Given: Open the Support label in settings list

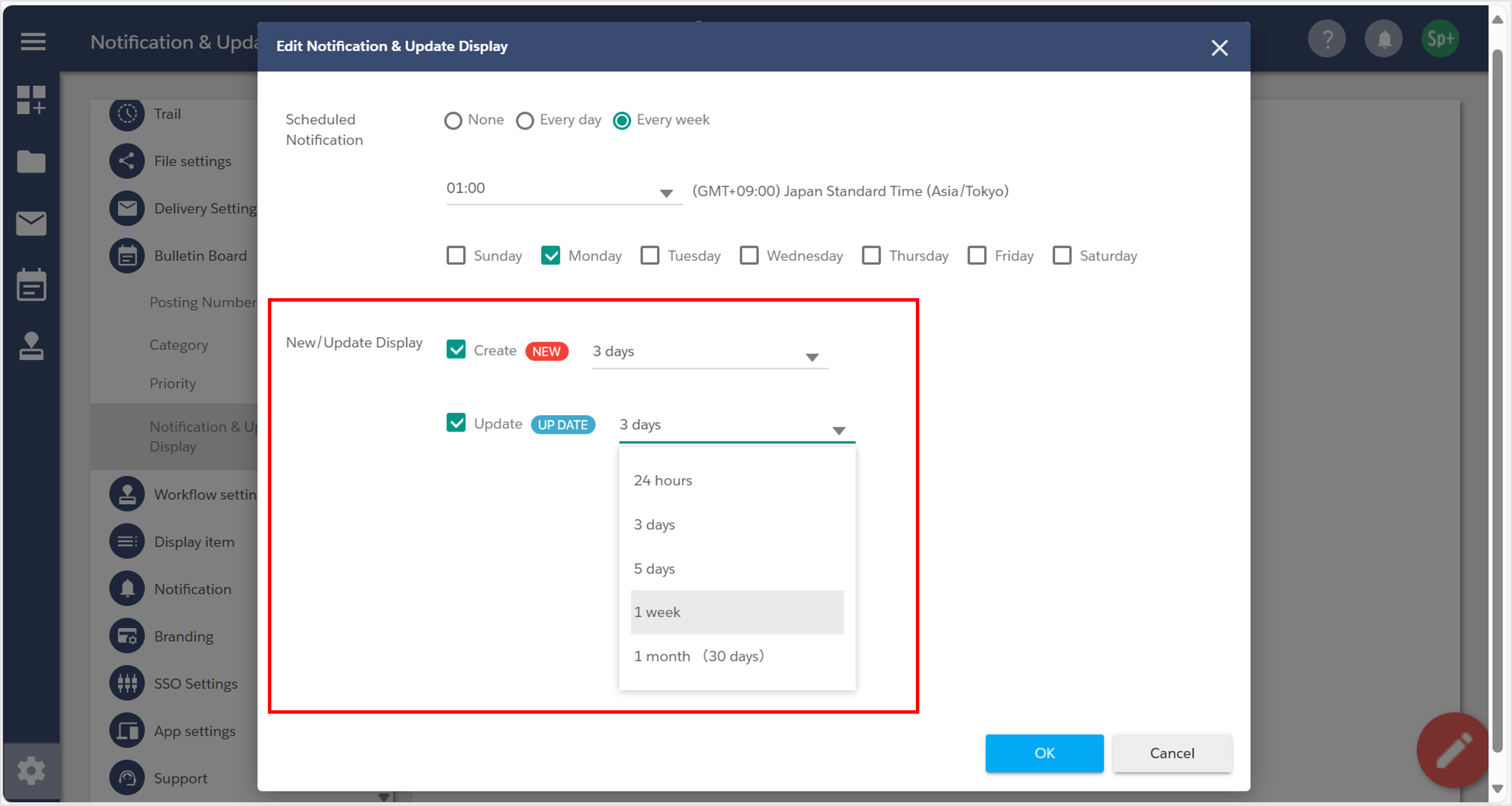Looking at the screenshot, I should coord(180,779).
